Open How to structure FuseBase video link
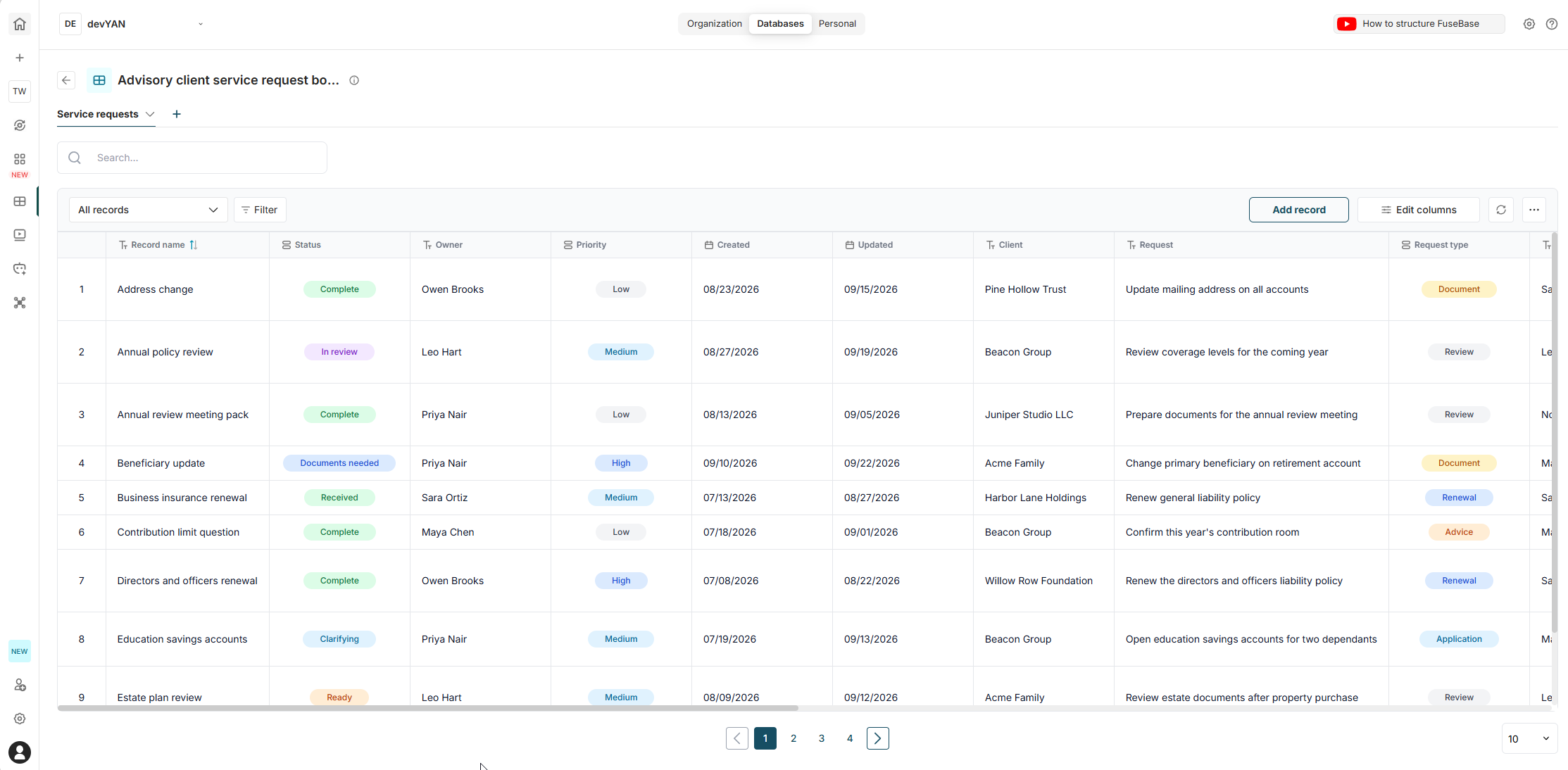 pos(1419,24)
